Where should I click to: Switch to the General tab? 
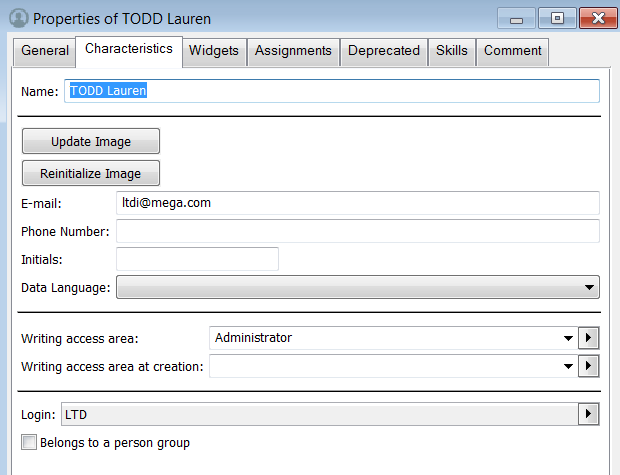45,51
